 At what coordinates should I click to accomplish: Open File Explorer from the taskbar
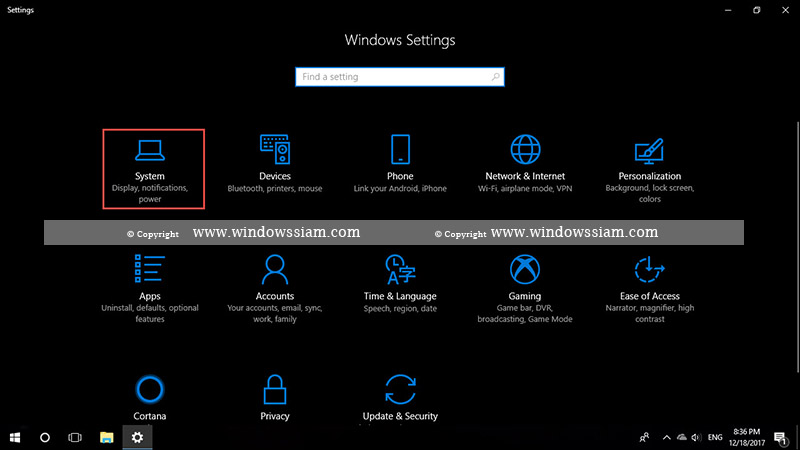tap(106, 437)
